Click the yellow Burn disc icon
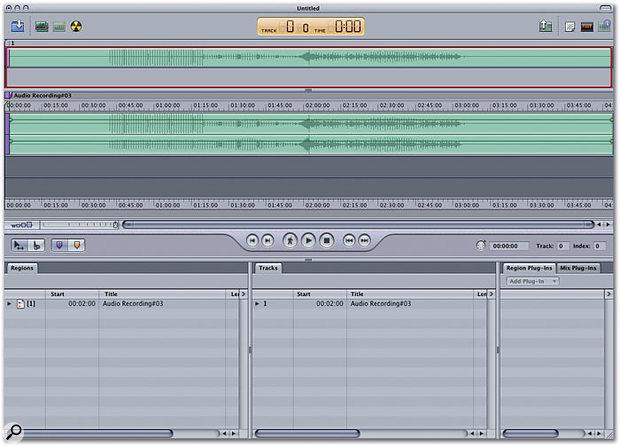The width and height of the screenshot is (620, 446). click(76, 26)
